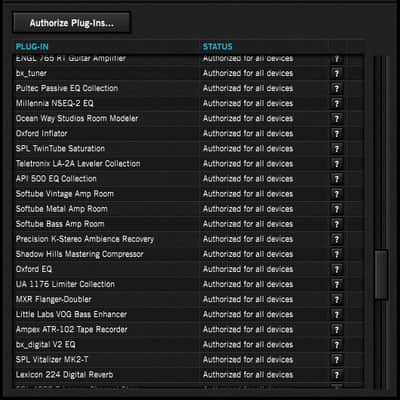This screenshot has height=400, width=400.
Task: Open help for API 500 EQ Collection
Action: [x=337, y=179]
